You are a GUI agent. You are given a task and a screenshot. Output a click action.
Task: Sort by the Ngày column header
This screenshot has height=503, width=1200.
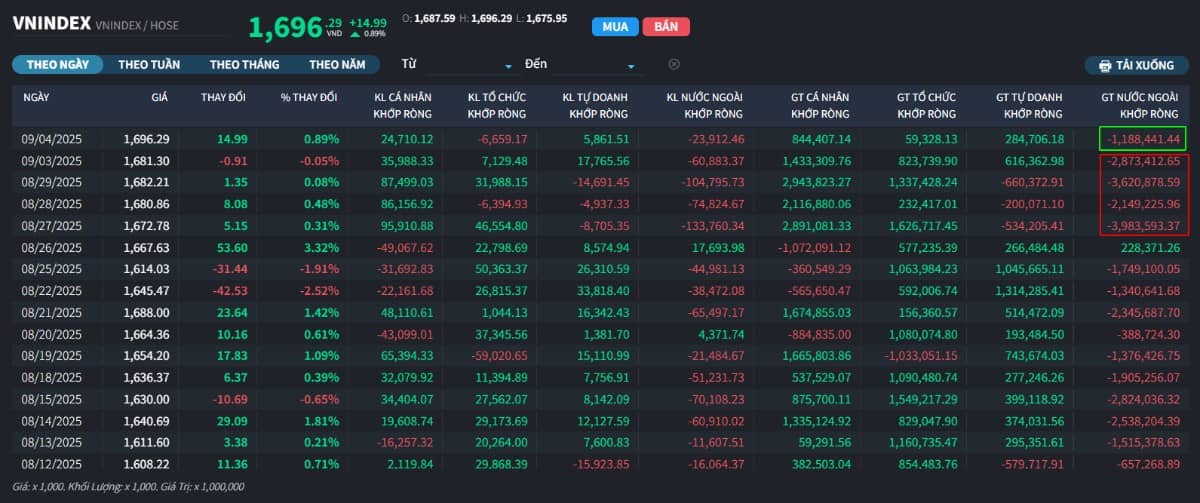pyautogui.click(x=36, y=97)
